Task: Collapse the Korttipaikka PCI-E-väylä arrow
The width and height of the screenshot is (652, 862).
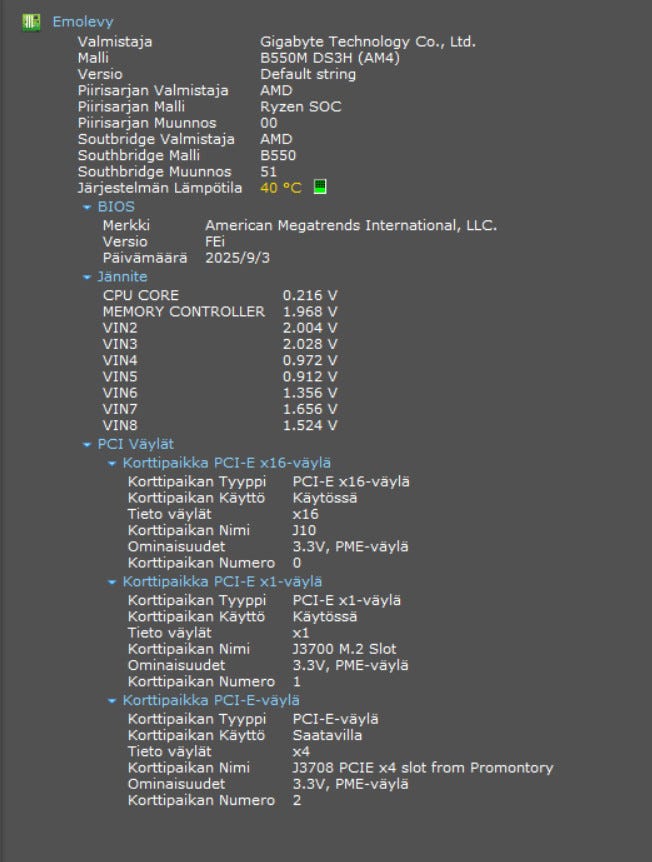Action: click(112, 700)
